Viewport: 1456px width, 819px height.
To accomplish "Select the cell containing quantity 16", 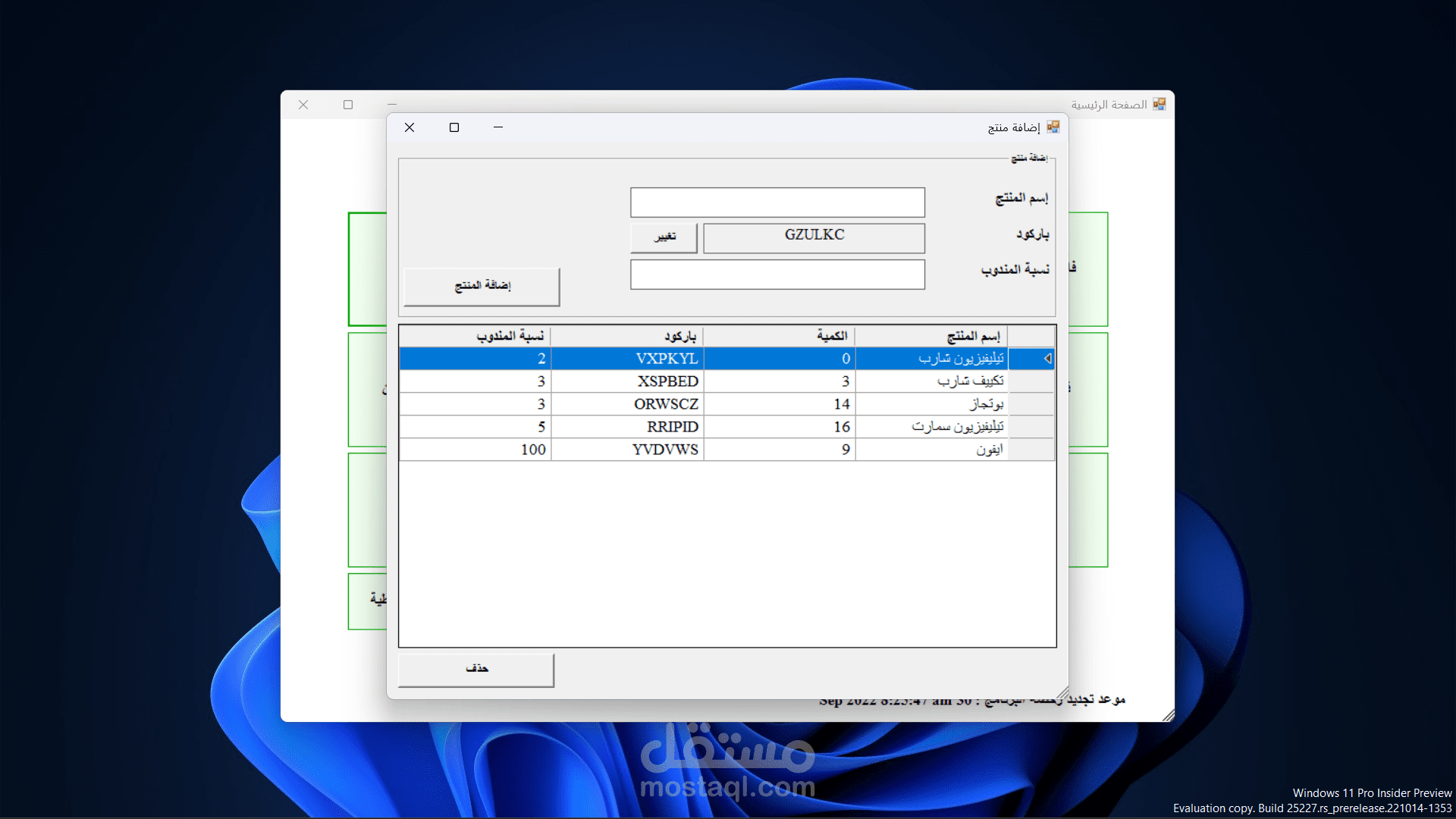I will click(780, 427).
